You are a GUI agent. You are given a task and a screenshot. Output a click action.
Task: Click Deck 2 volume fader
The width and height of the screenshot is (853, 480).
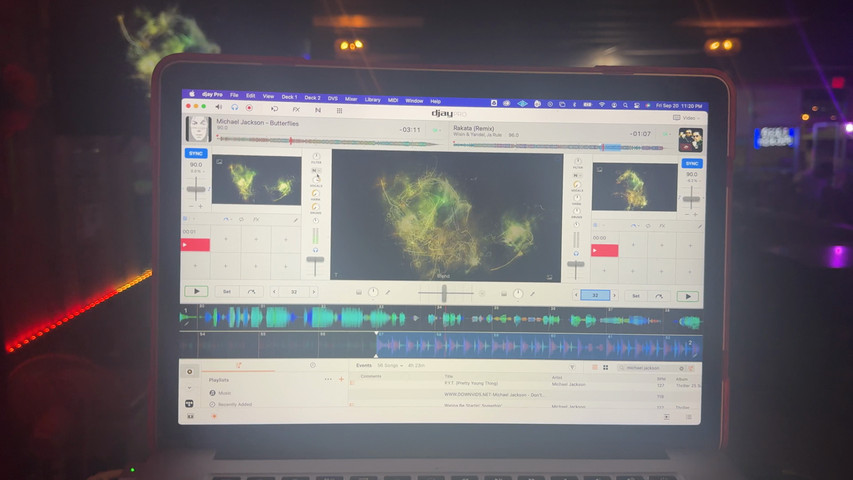[x=576, y=264]
